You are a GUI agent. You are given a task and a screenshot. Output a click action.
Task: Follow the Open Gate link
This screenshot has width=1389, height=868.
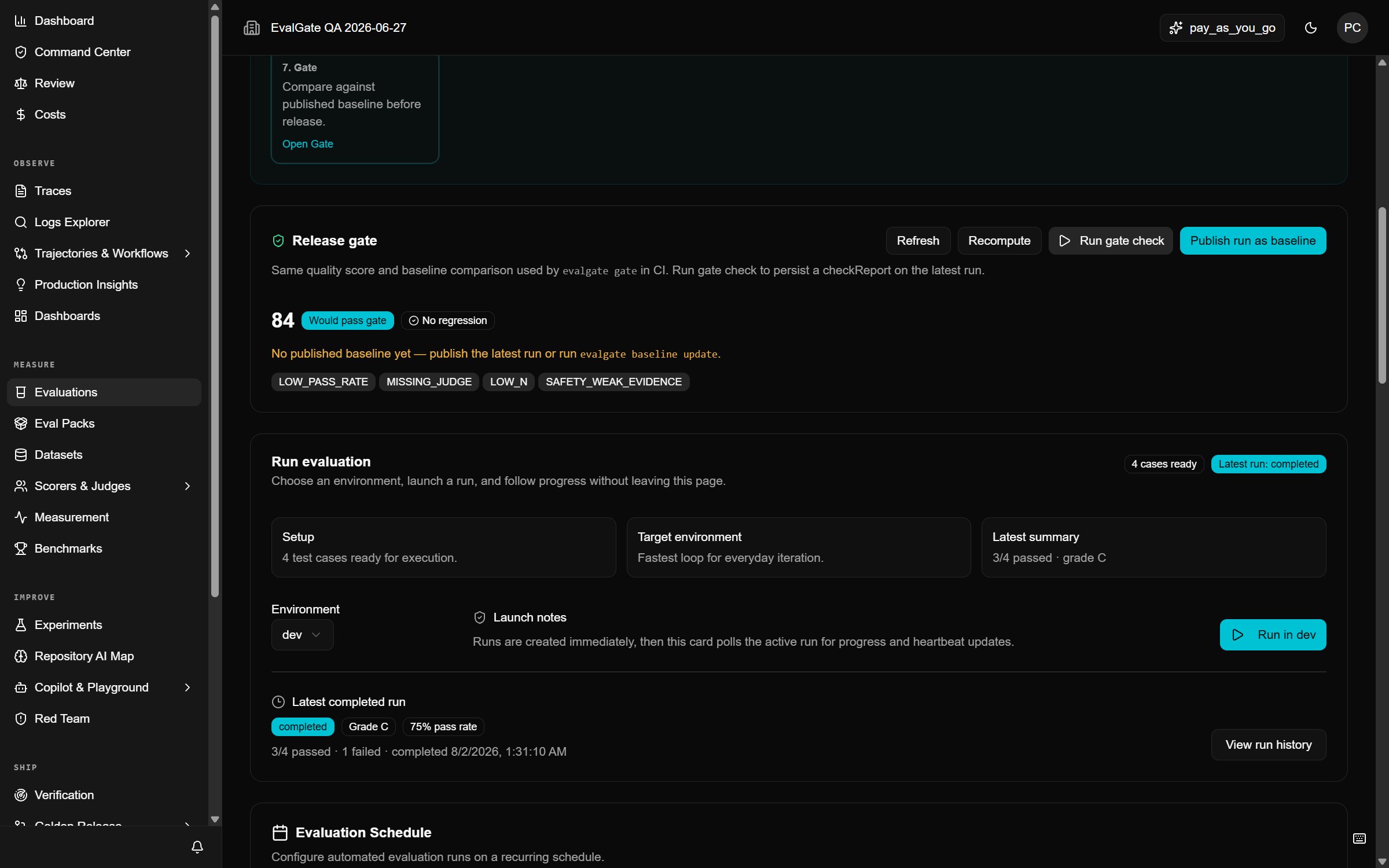coord(308,144)
